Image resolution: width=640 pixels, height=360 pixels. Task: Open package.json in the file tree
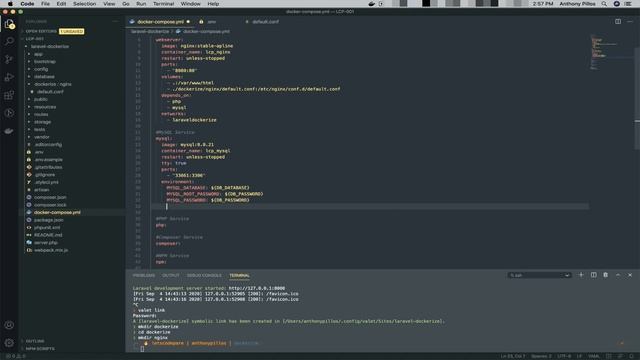[x=49, y=220]
